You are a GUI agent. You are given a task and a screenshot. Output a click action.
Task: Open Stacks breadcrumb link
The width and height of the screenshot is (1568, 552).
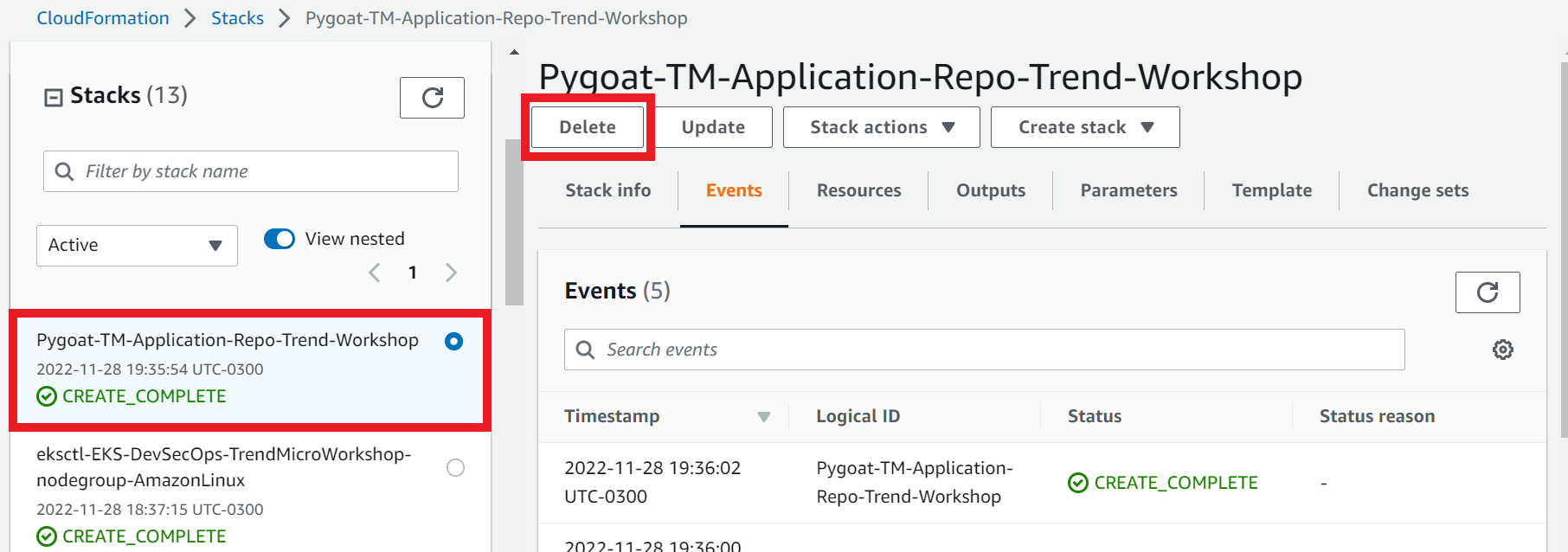(x=237, y=18)
